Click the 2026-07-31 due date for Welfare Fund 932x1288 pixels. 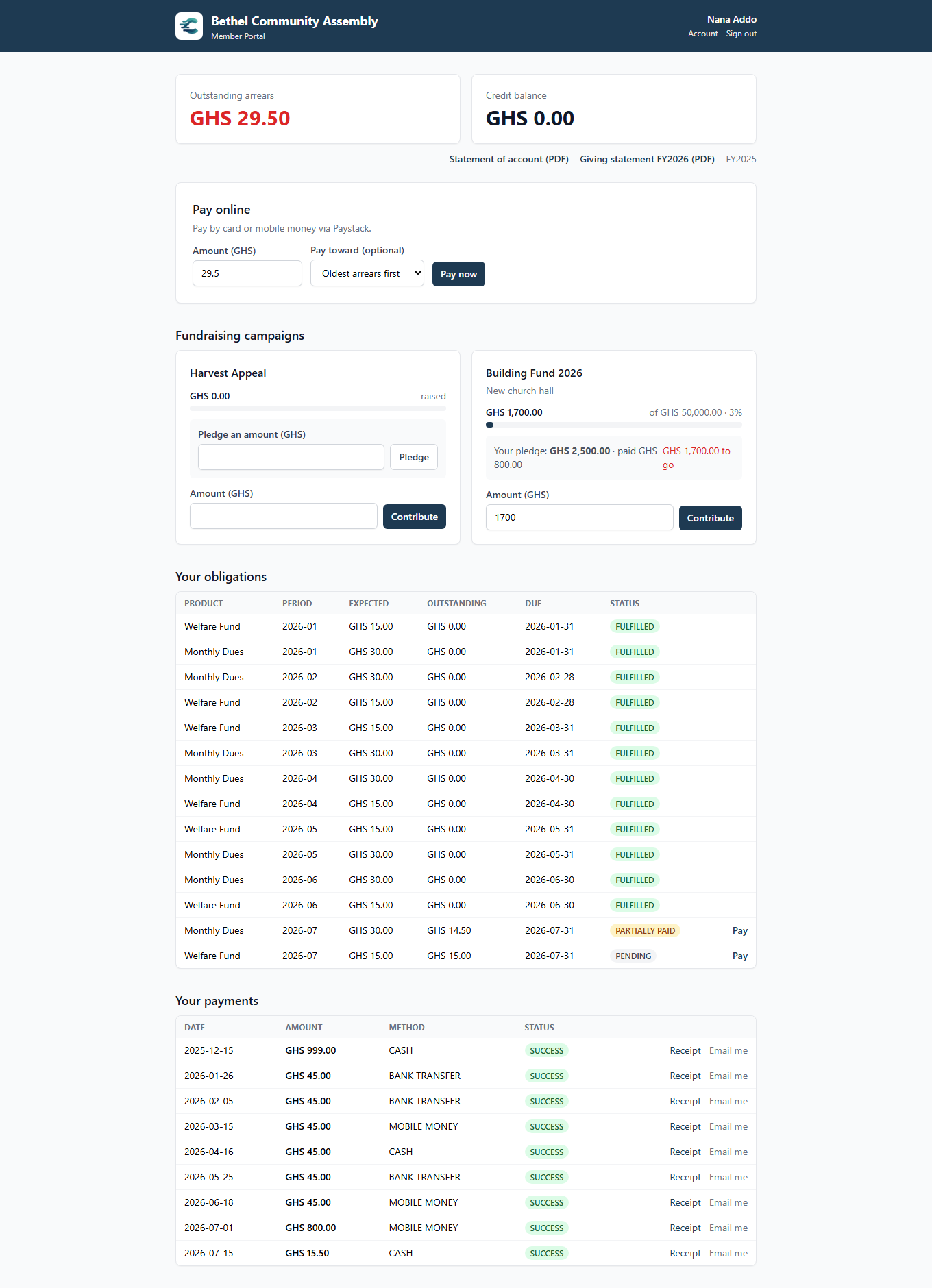550,956
